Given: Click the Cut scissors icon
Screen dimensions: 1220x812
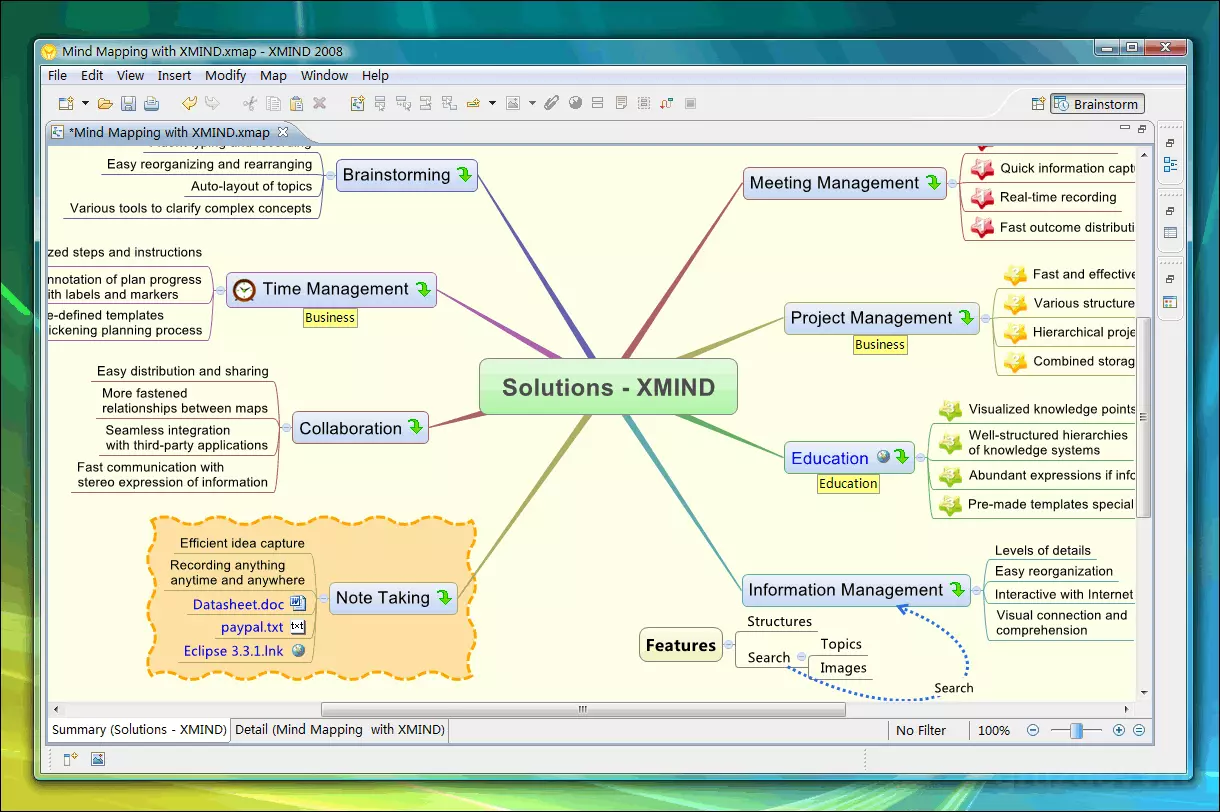Looking at the screenshot, I should (250, 103).
